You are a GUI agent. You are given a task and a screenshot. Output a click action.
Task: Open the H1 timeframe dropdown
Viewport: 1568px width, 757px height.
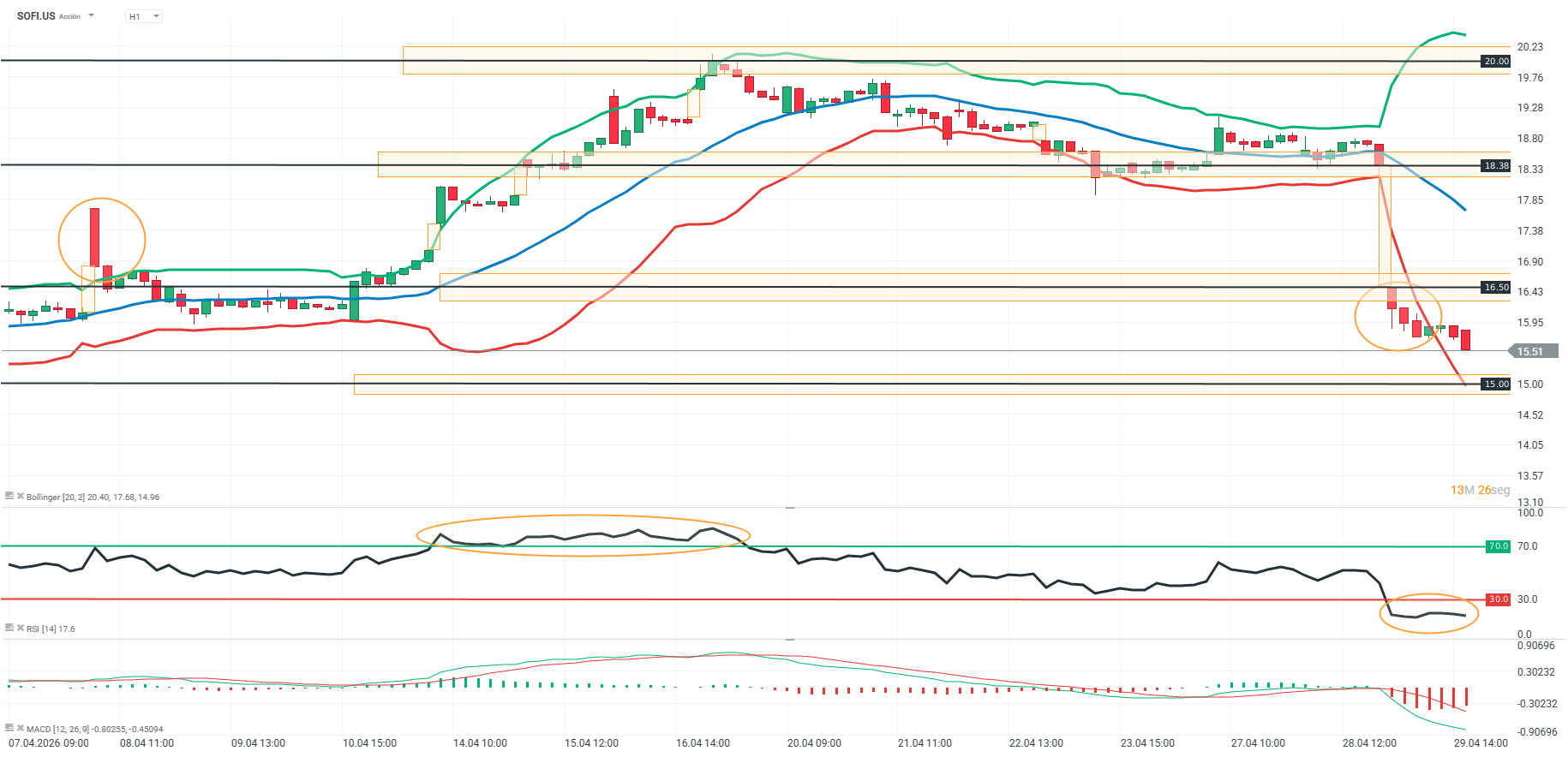tap(144, 16)
